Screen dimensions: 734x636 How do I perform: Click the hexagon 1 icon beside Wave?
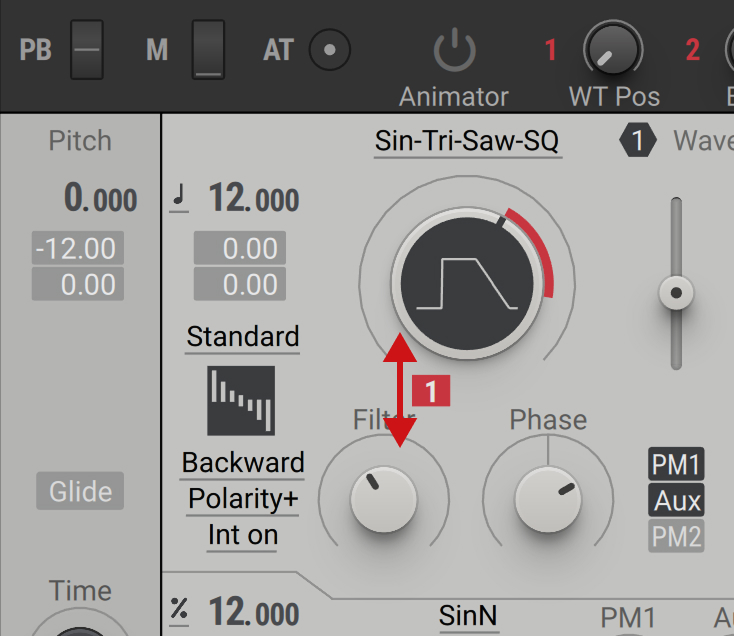tap(637, 141)
